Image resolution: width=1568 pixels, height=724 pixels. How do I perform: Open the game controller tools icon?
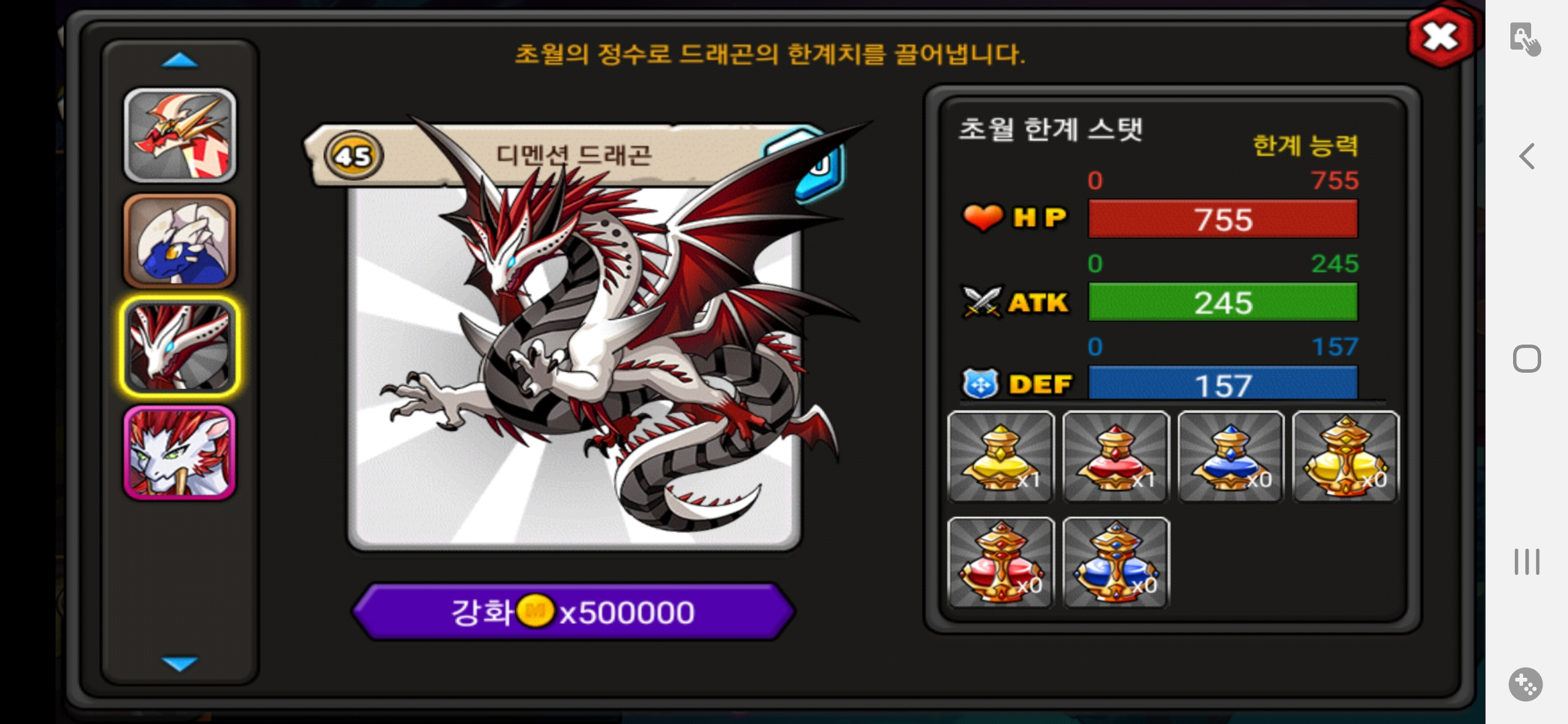tap(1526, 684)
